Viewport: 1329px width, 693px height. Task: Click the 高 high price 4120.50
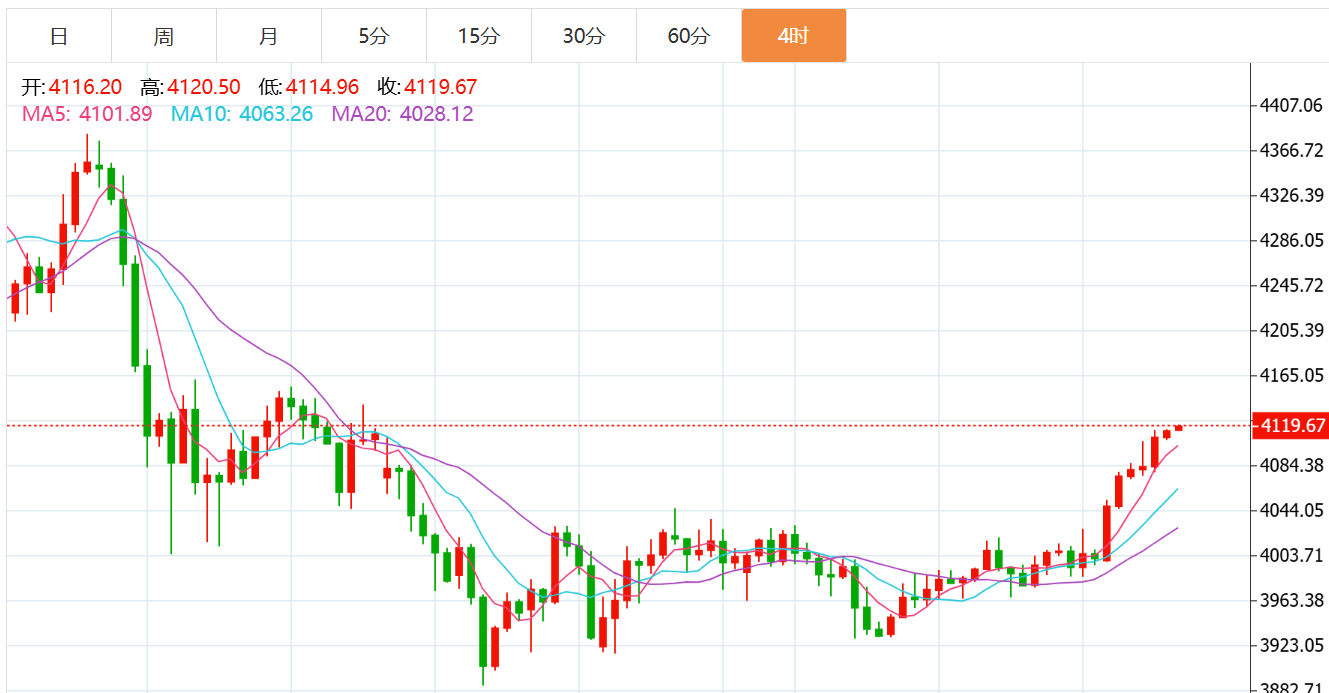204,87
